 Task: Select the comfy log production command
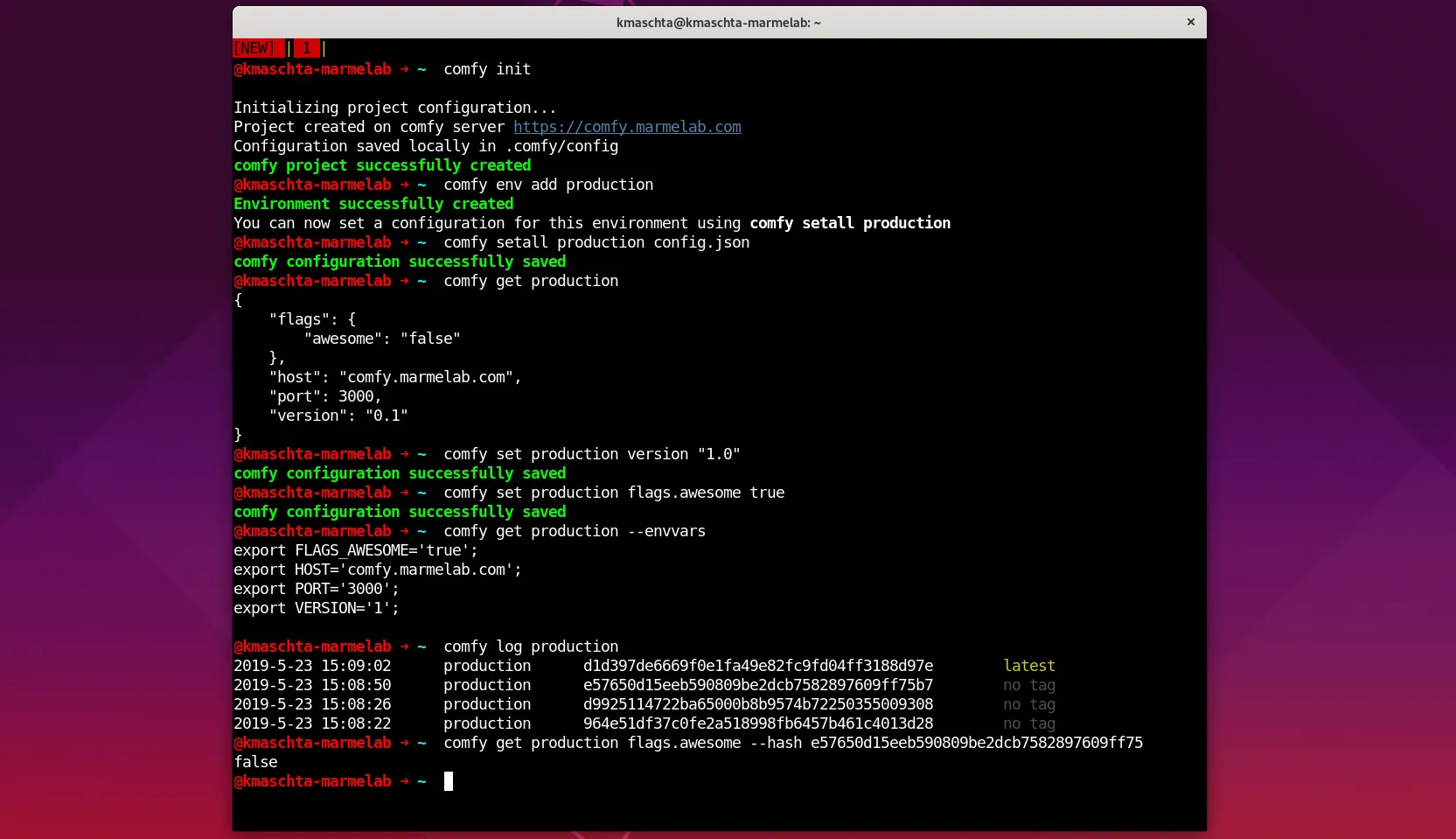pos(531,647)
